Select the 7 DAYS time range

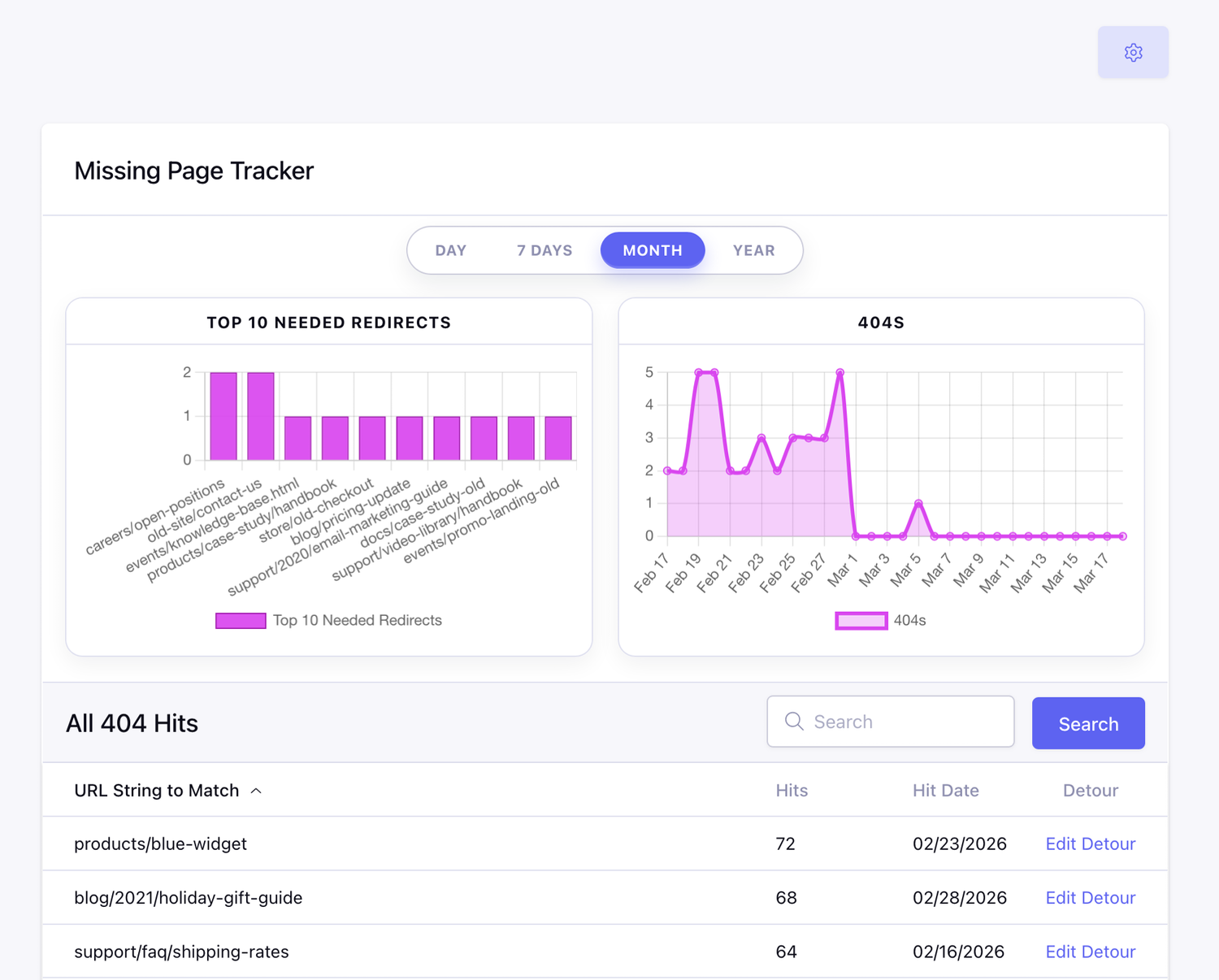tap(544, 250)
